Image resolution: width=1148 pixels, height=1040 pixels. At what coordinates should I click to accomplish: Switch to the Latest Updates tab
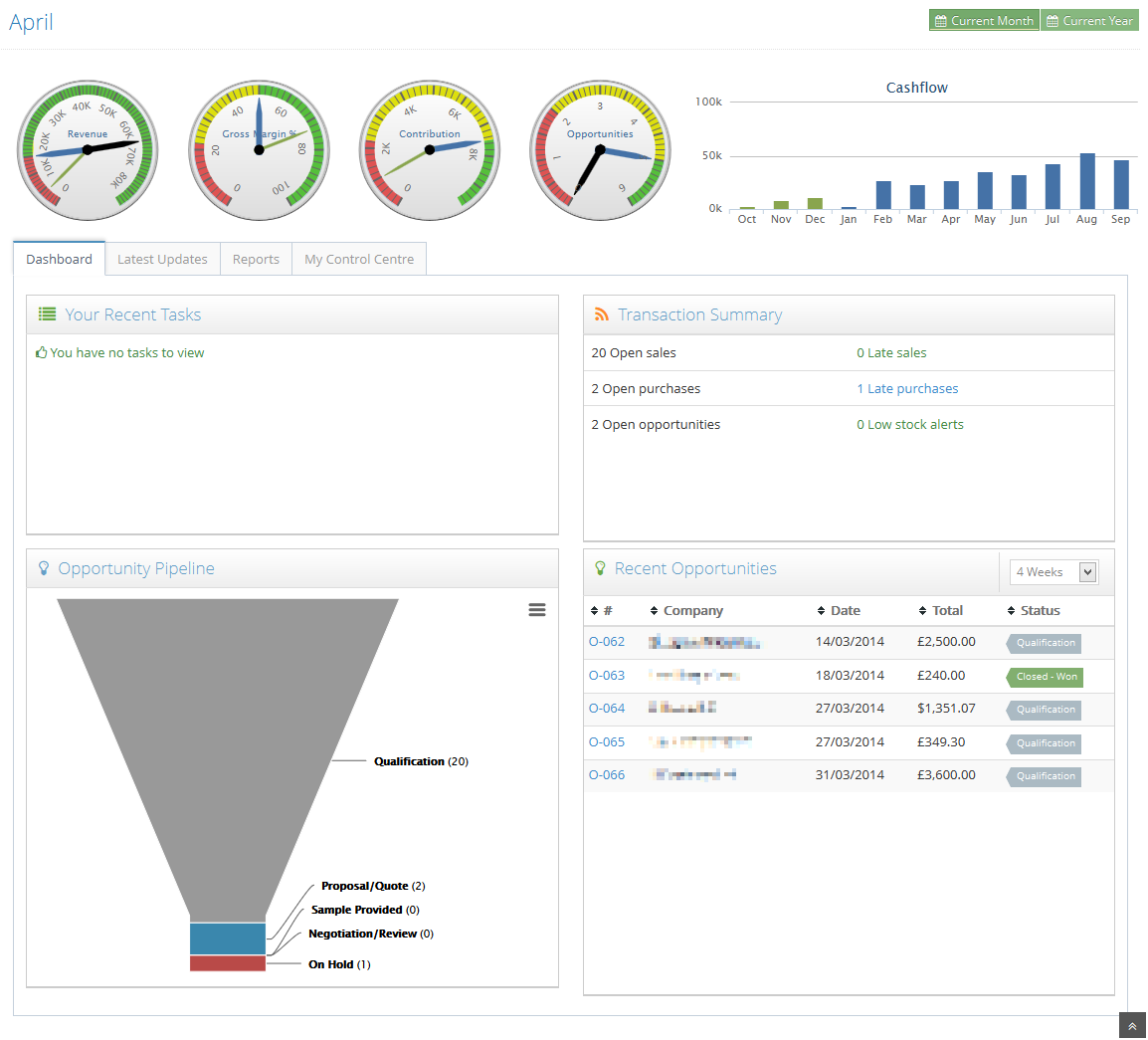point(162,260)
